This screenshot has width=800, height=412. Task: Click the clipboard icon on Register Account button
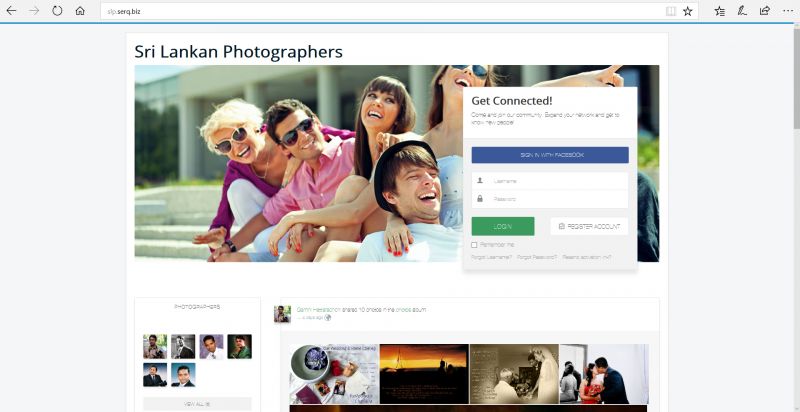click(x=562, y=226)
